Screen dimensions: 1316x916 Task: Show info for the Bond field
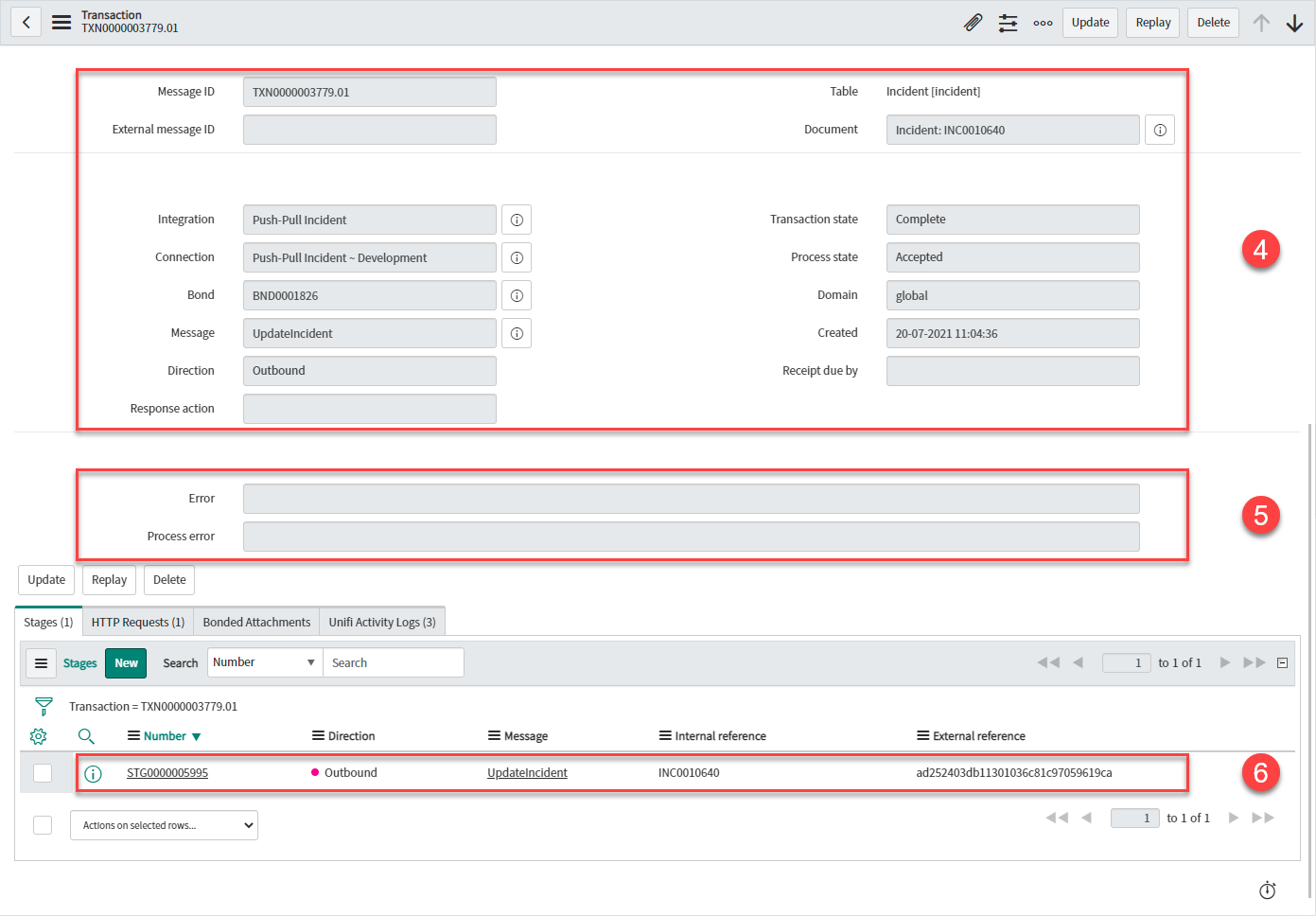tap(517, 295)
